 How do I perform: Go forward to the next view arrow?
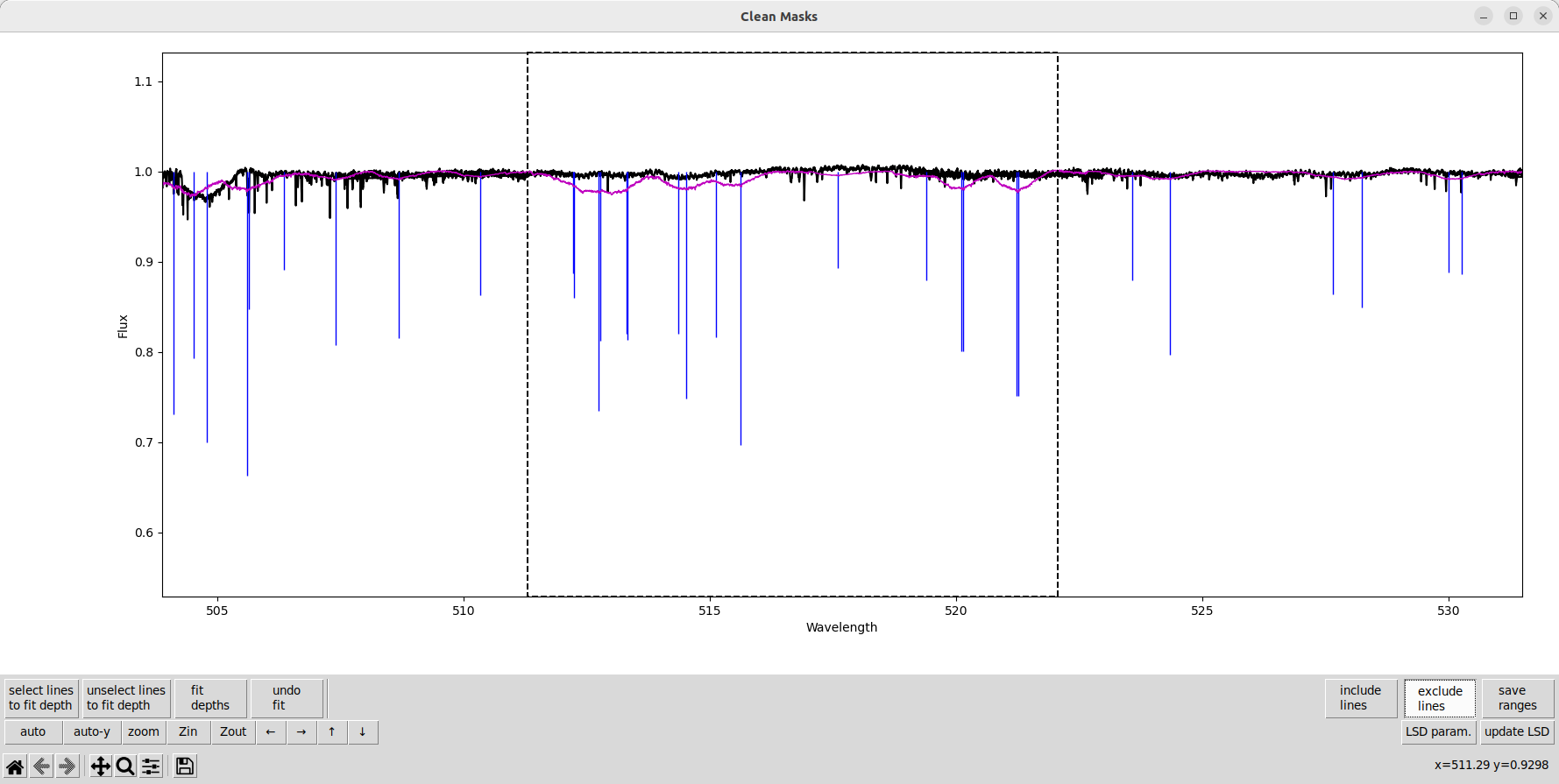(x=67, y=766)
